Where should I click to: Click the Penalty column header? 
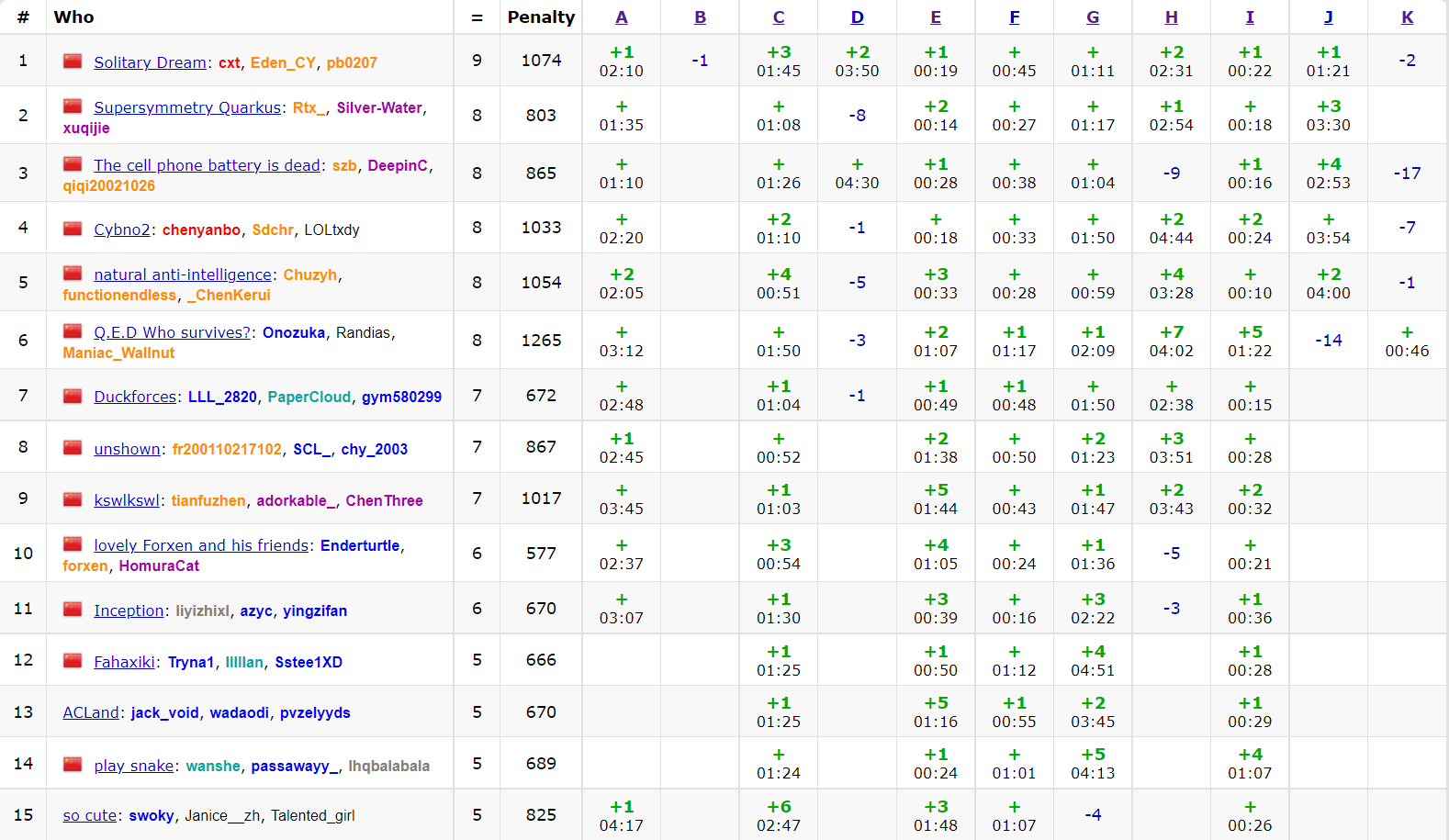click(x=541, y=17)
